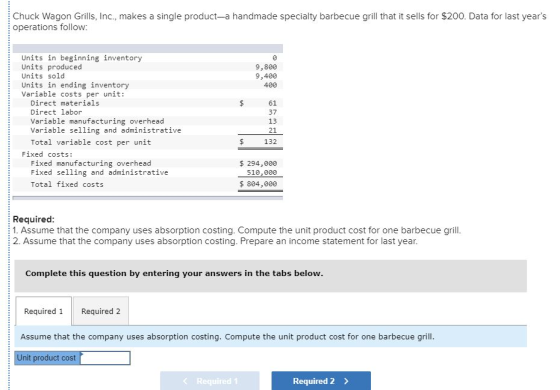Click the Unit product cost answer field
This screenshot has width=560, height=390.
105,358
